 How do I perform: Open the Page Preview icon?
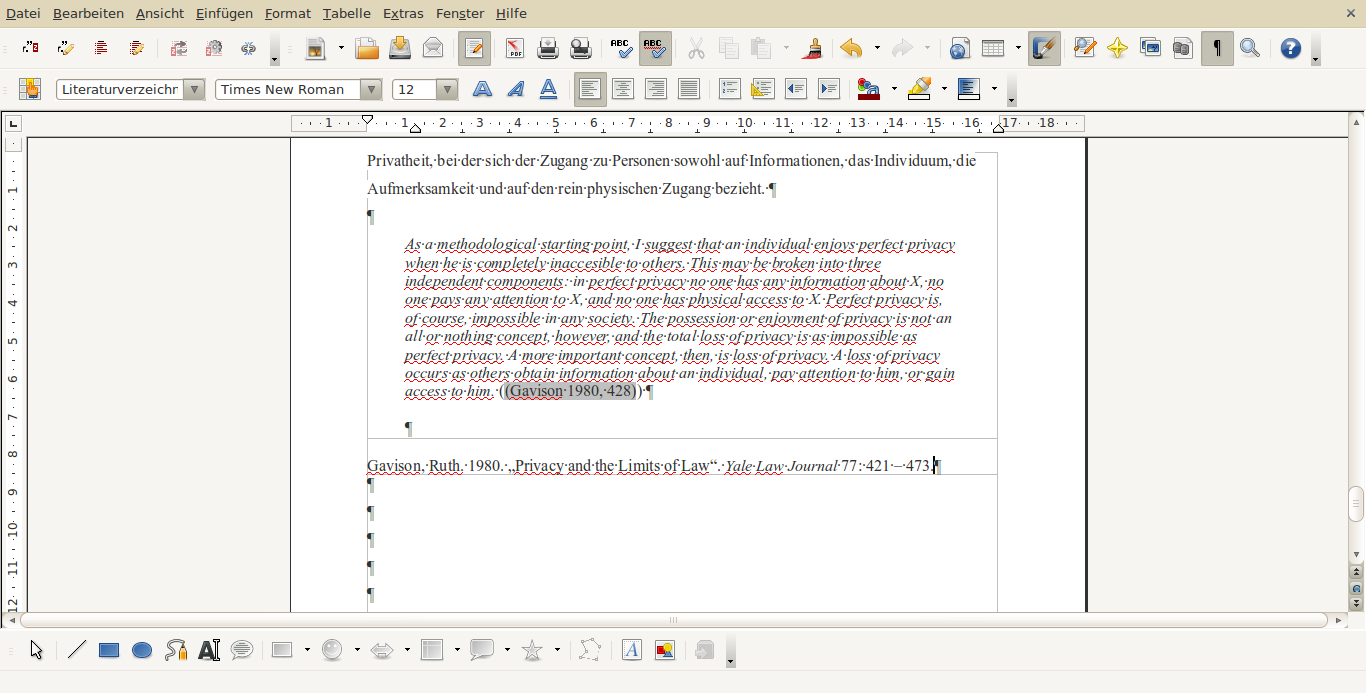580,48
